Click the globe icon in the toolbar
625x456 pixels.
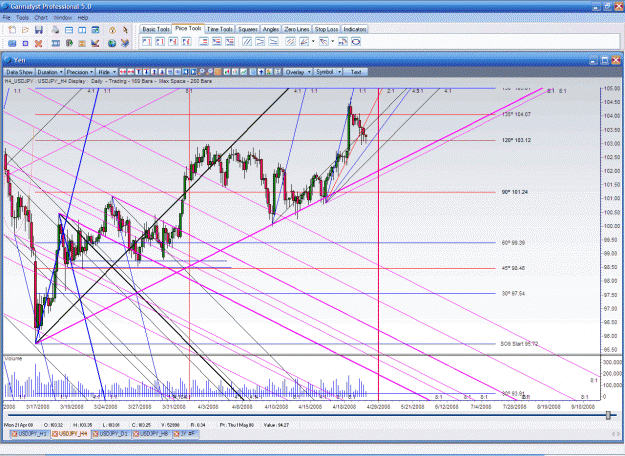click(x=112, y=43)
